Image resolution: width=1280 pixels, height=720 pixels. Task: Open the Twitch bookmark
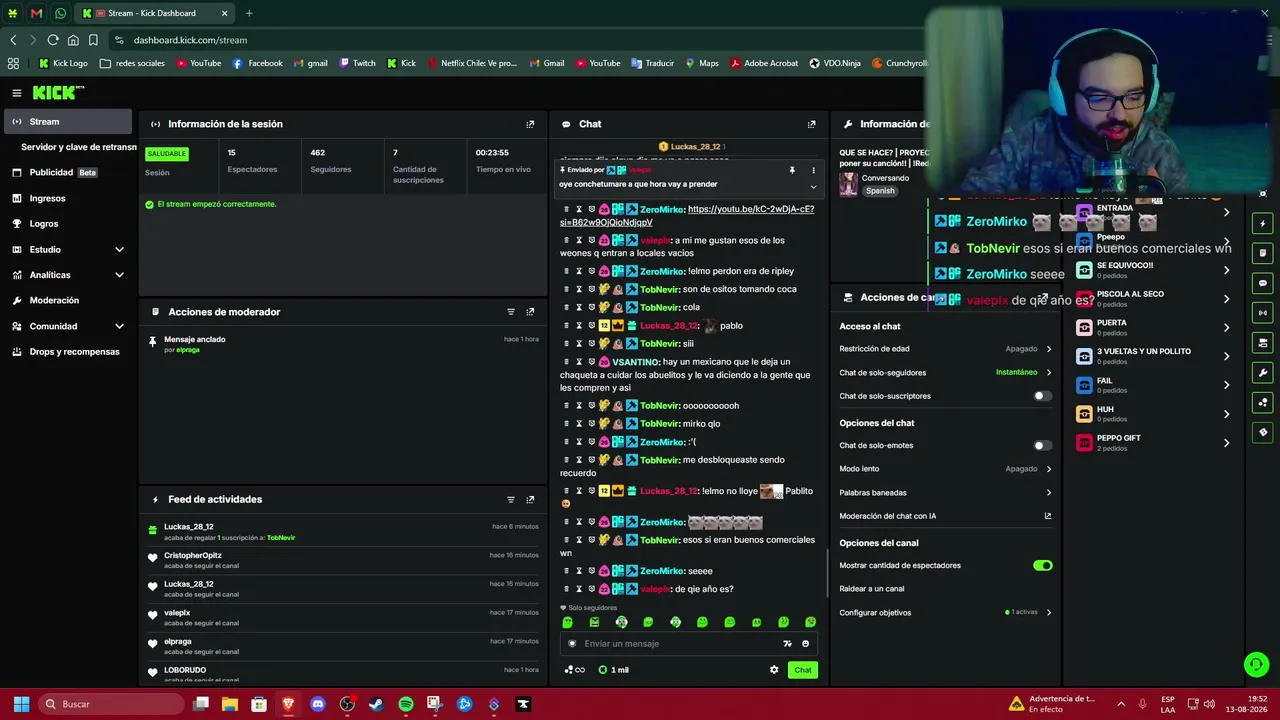[357, 63]
